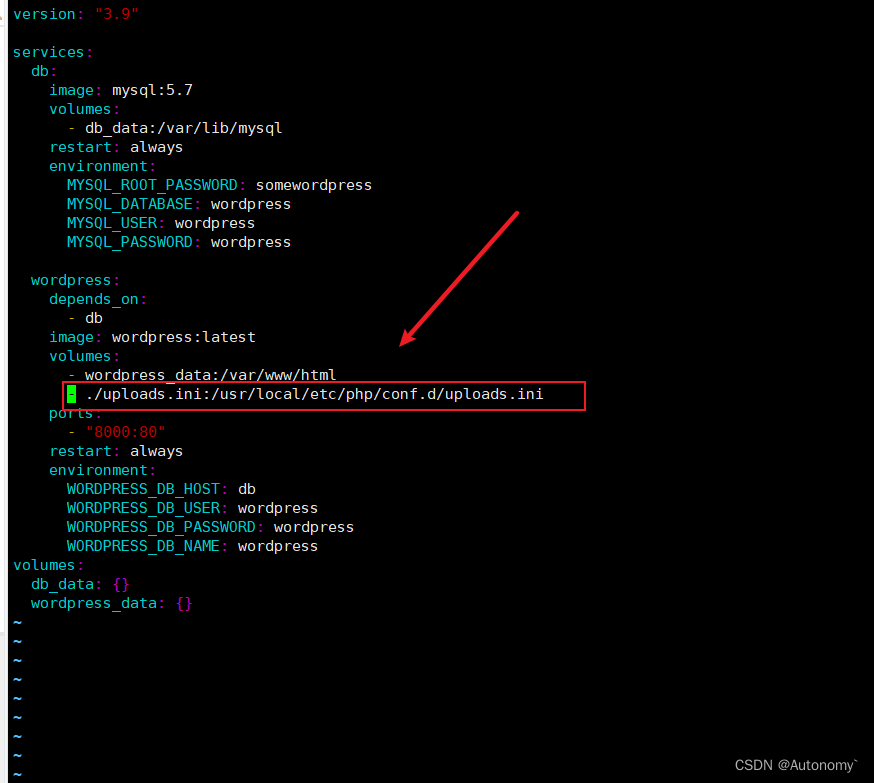Viewport: 874px width, 783px height.
Task: Click the MYSQL_USER: wordpress line
Action: [161, 223]
